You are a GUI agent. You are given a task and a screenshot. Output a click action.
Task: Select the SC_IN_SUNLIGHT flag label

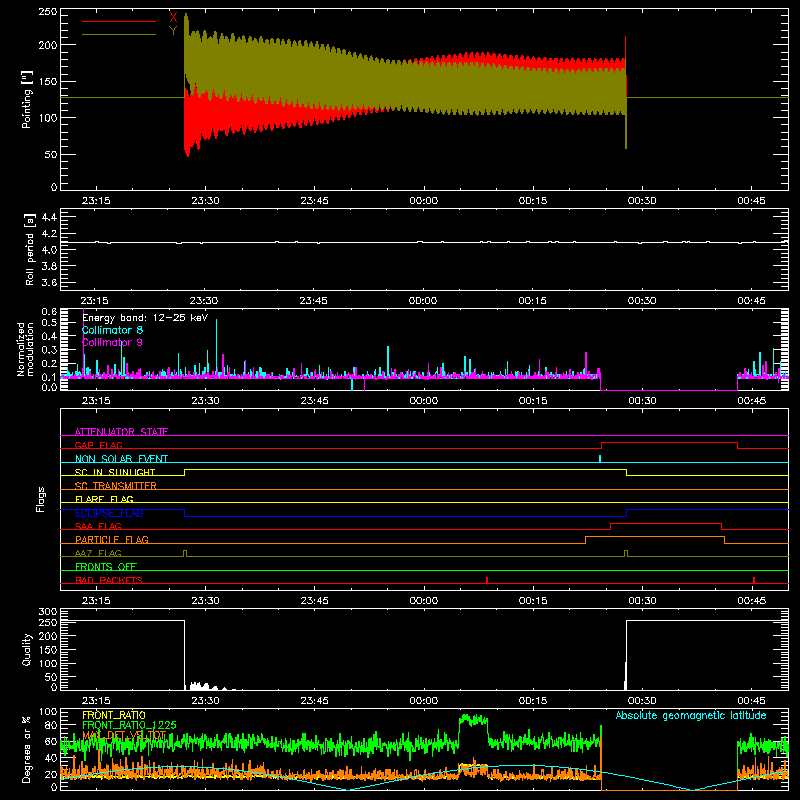(115, 472)
